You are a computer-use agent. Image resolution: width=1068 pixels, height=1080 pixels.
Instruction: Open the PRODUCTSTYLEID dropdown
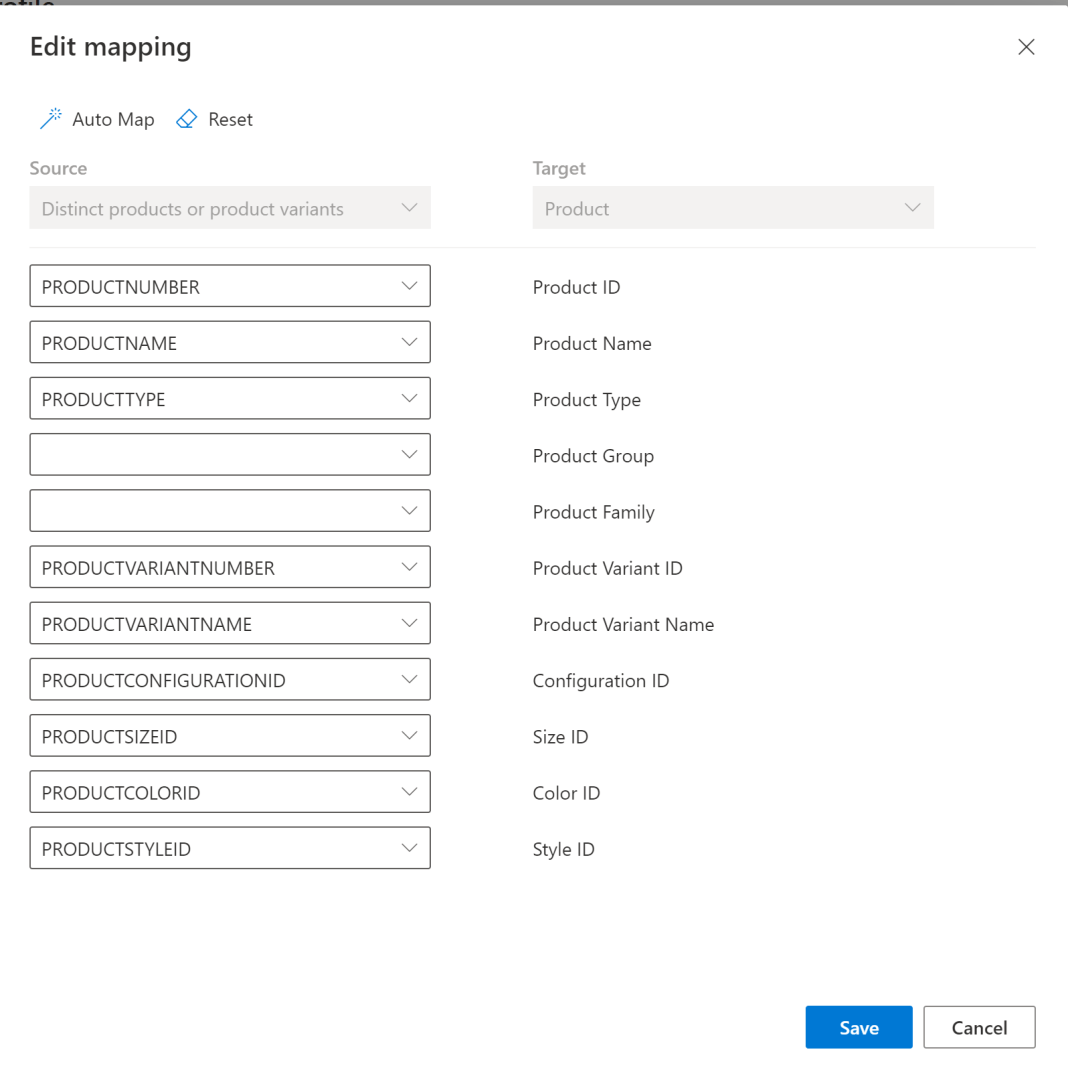[x=229, y=848]
